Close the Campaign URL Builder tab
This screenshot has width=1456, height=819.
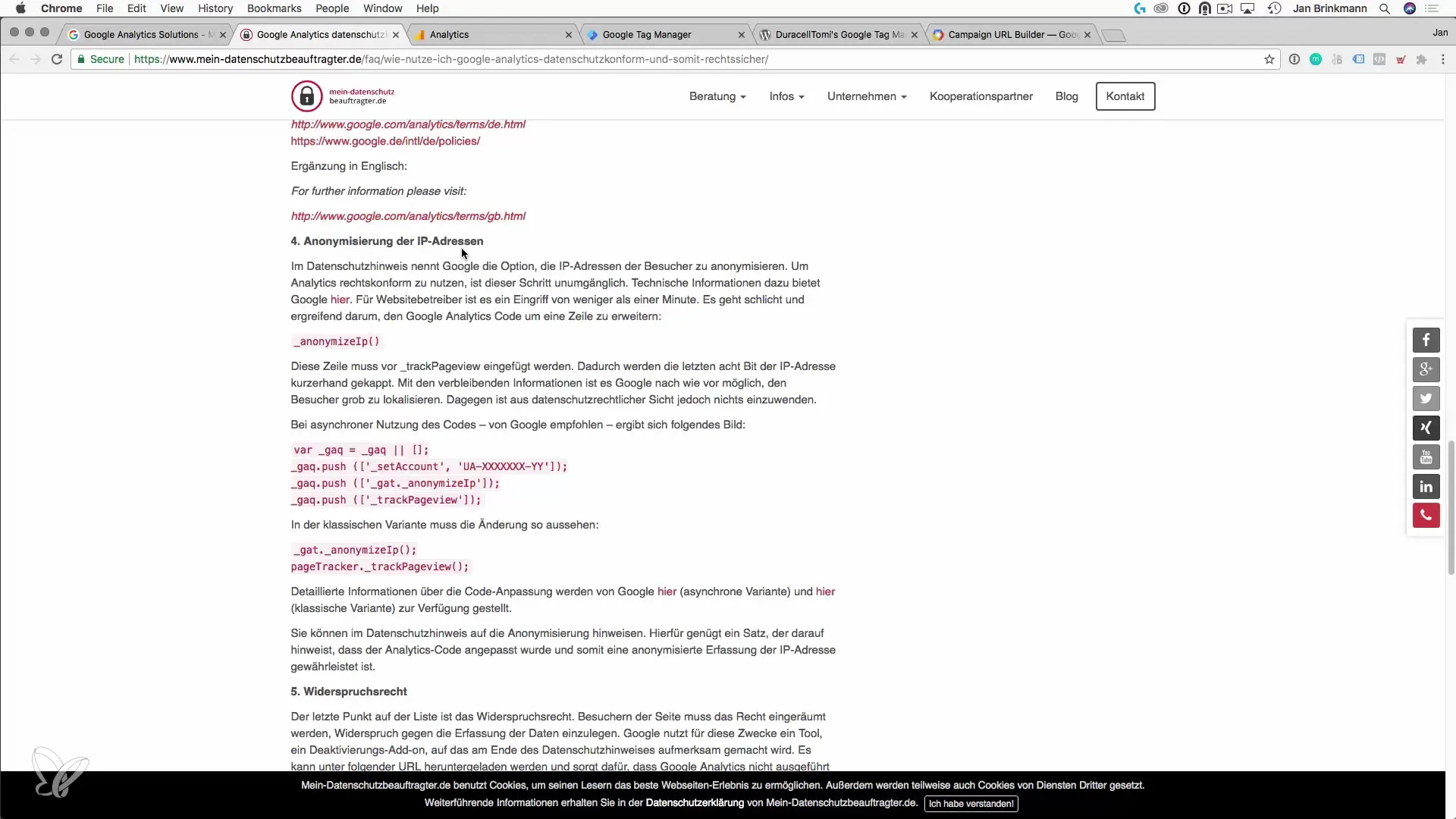(1087, 35)
